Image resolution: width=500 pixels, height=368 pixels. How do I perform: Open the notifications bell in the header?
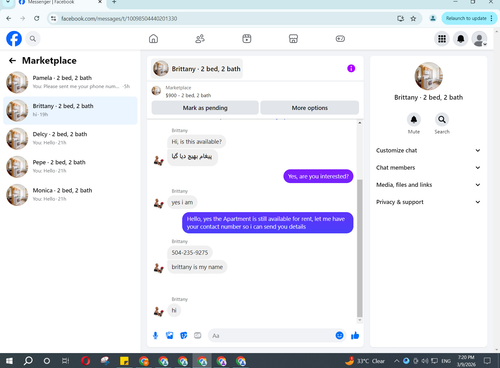461,39
